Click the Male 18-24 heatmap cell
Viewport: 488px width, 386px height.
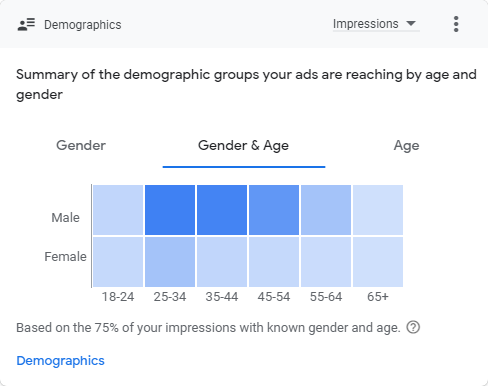[x=118, y=210]
